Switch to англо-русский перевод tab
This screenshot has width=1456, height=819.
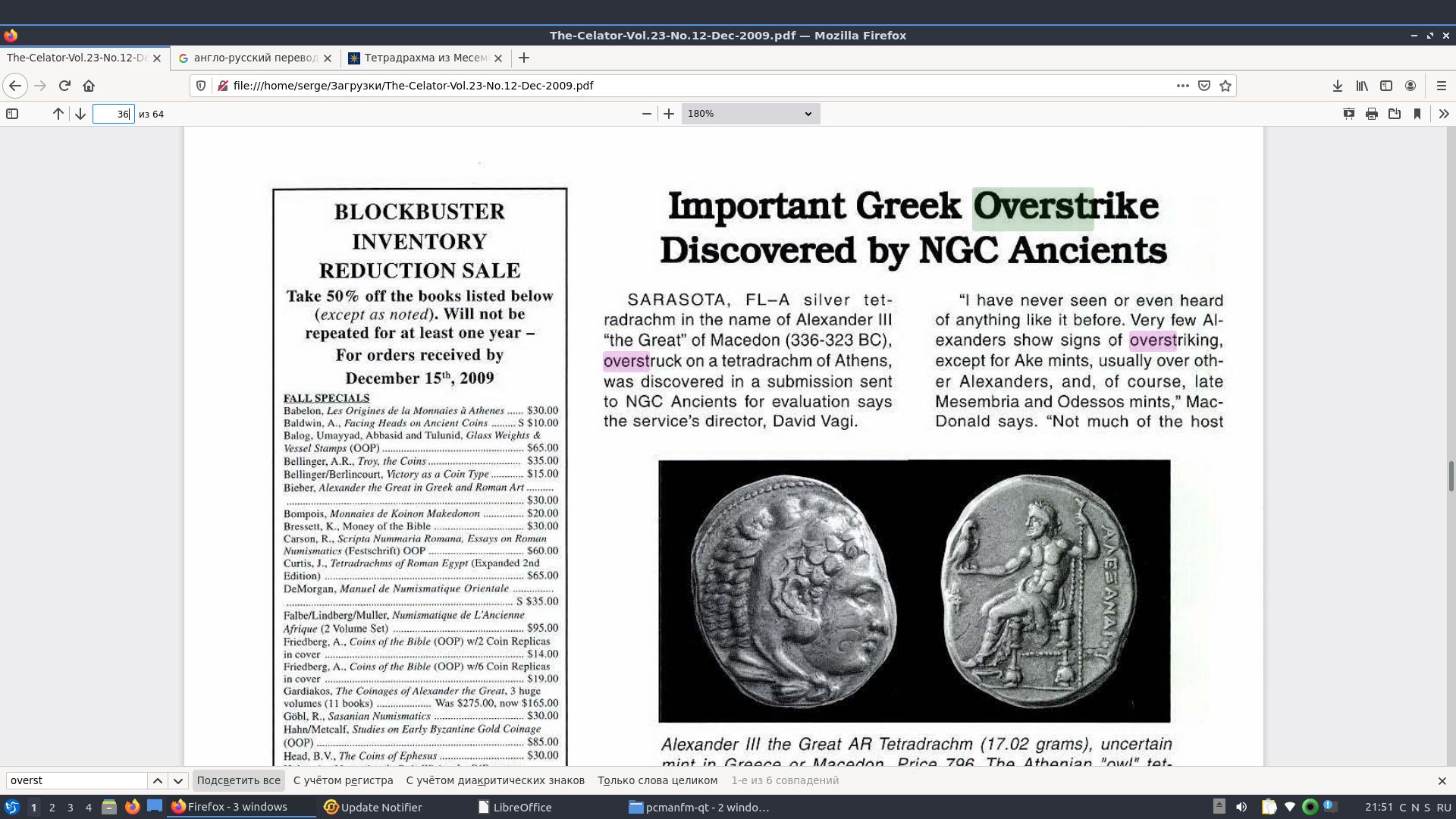tap(255, 58)
